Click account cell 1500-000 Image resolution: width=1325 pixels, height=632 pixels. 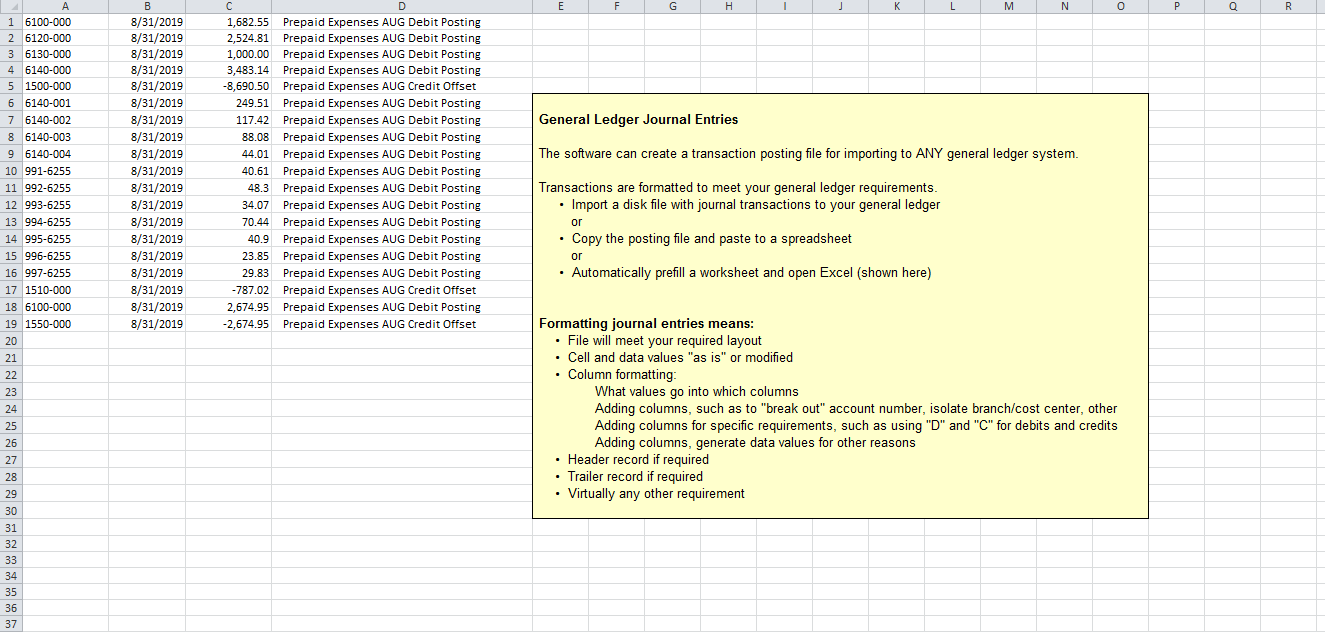coord(65,86)
